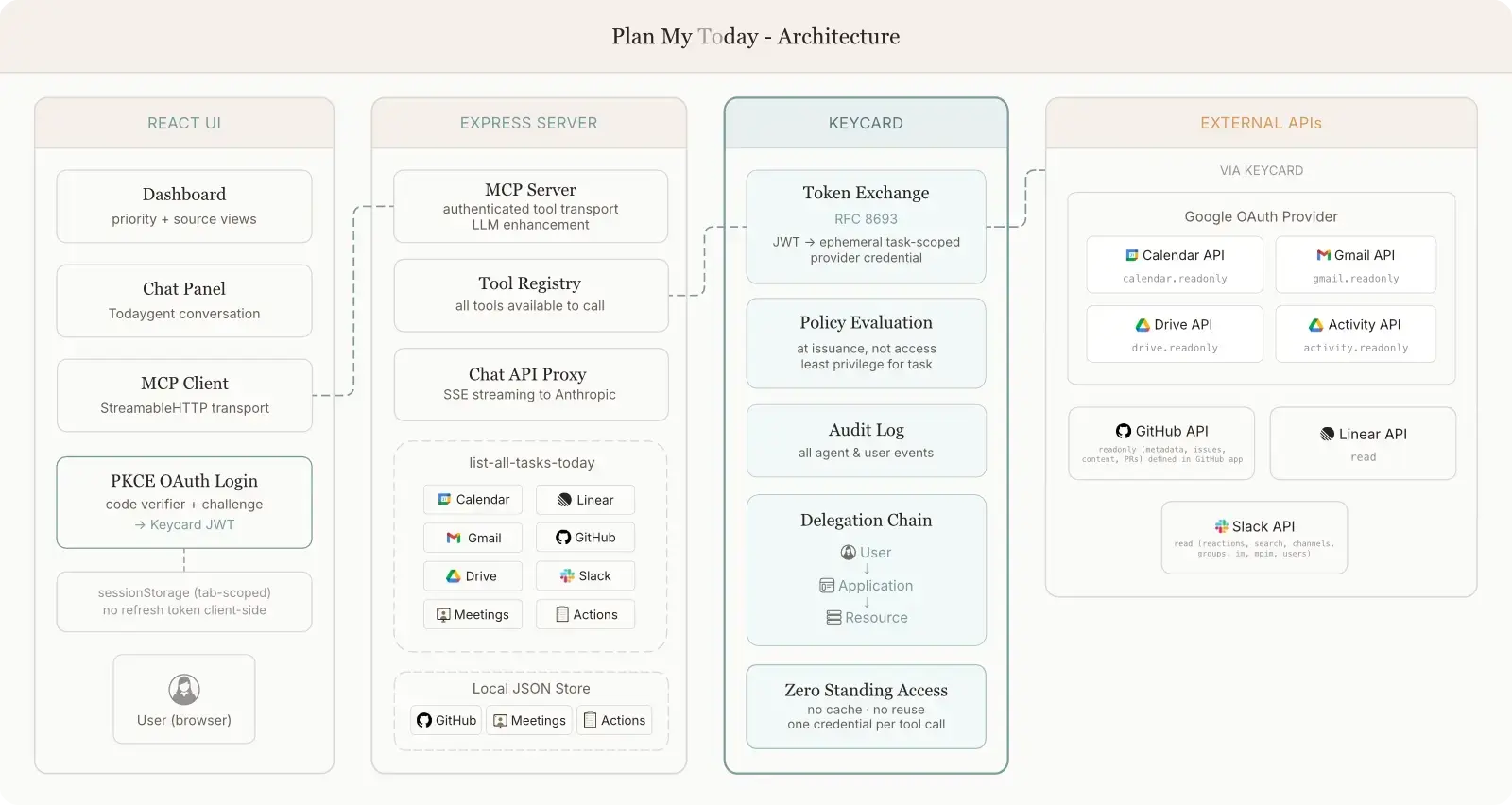Click the Google Calendar icon in the Calendar API card
The width and height of the screenshot is (1512, 805).
[x=1131, y=255]
